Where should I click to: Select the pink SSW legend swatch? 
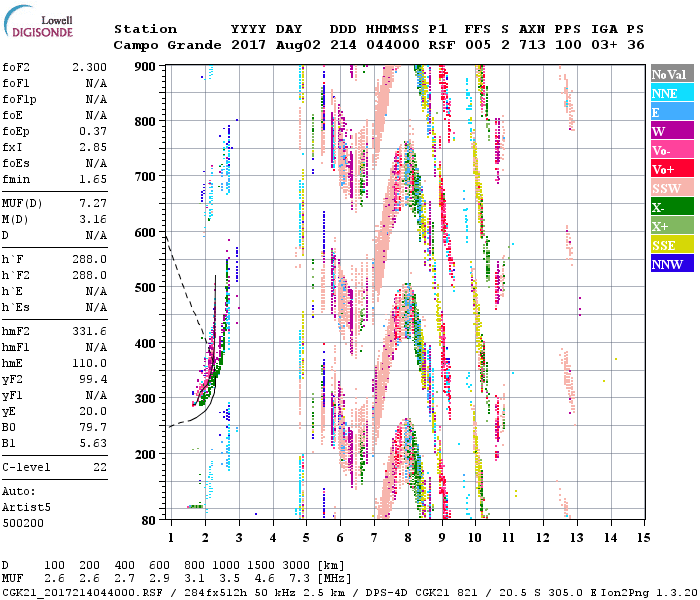click(671, 188)
